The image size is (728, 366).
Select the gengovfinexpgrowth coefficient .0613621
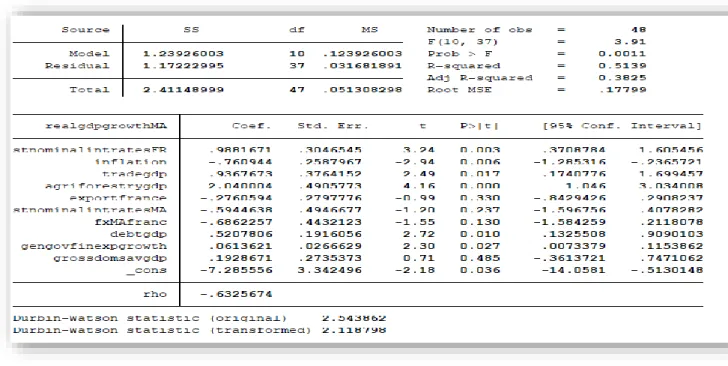tap(240, 246)
